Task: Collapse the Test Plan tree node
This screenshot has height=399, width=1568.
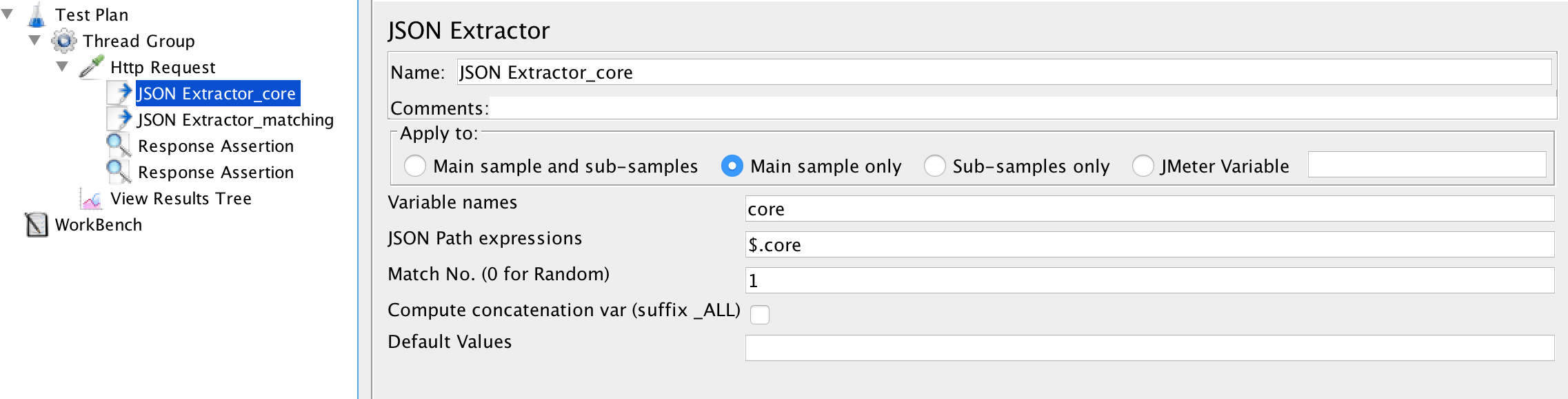Action: click(x=8, y=14)
